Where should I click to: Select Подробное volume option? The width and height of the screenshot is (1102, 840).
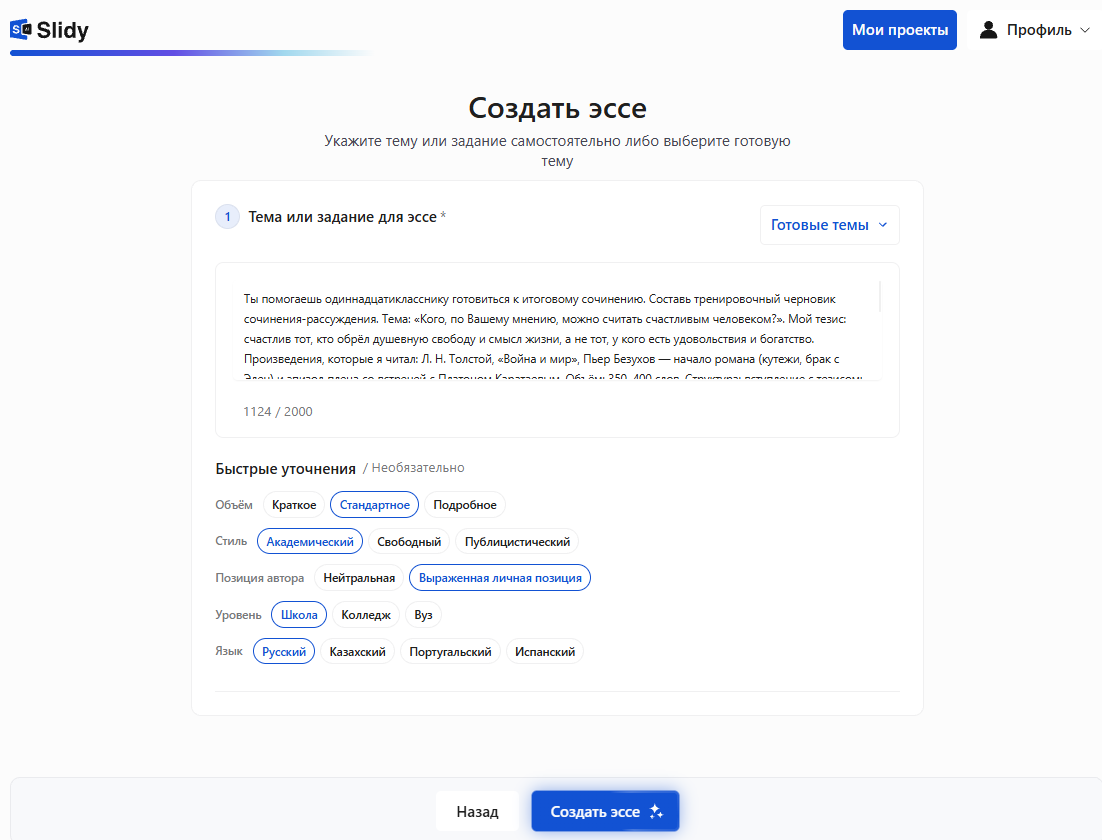tap(465, 505)
